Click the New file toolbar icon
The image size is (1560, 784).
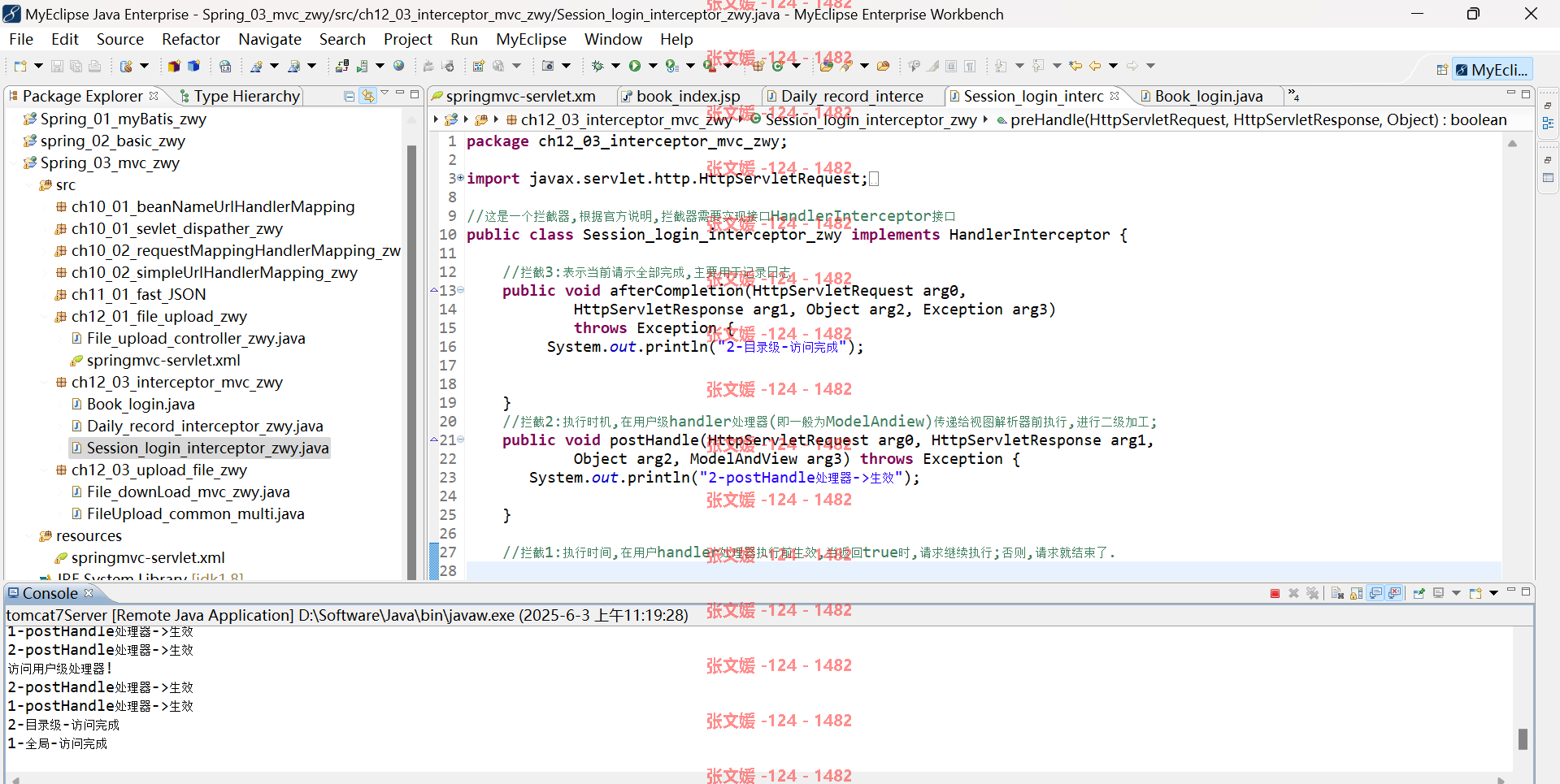(20, 66)
